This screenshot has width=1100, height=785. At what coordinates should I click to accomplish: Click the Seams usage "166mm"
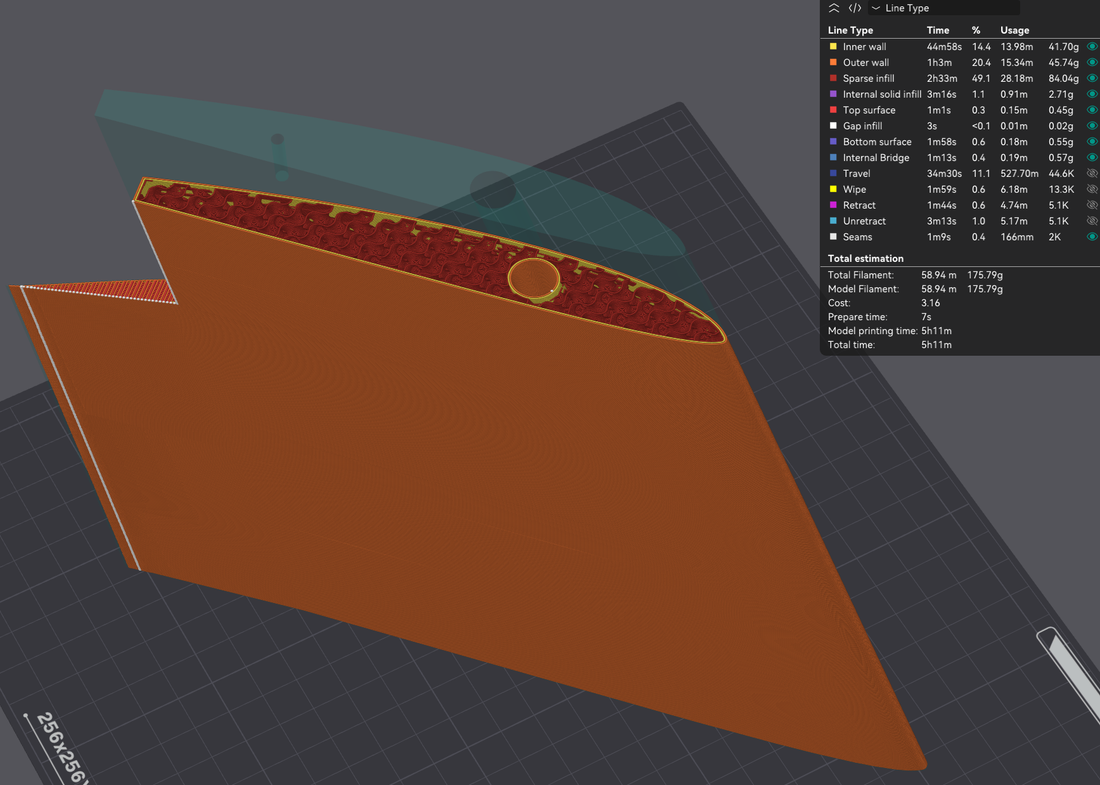point(1017,237)
